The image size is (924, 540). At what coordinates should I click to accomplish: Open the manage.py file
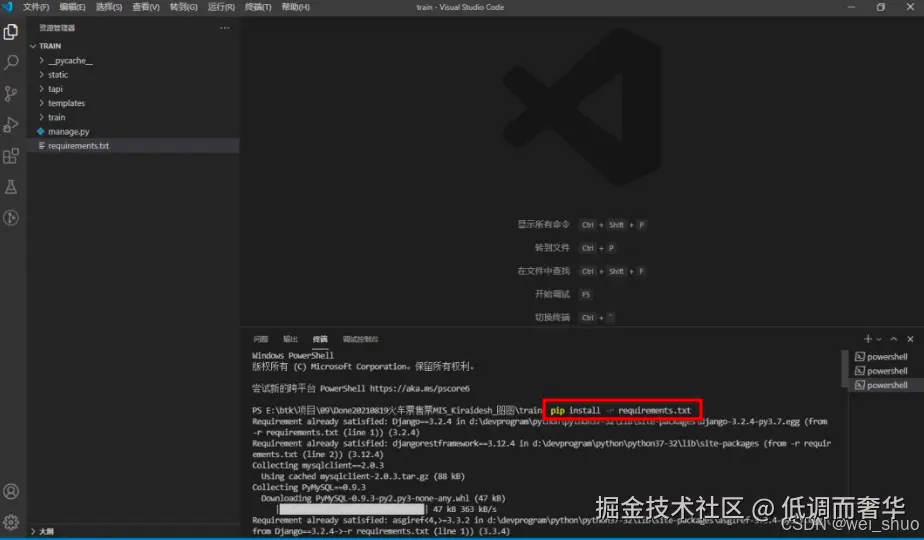click(x=133, y=131)
